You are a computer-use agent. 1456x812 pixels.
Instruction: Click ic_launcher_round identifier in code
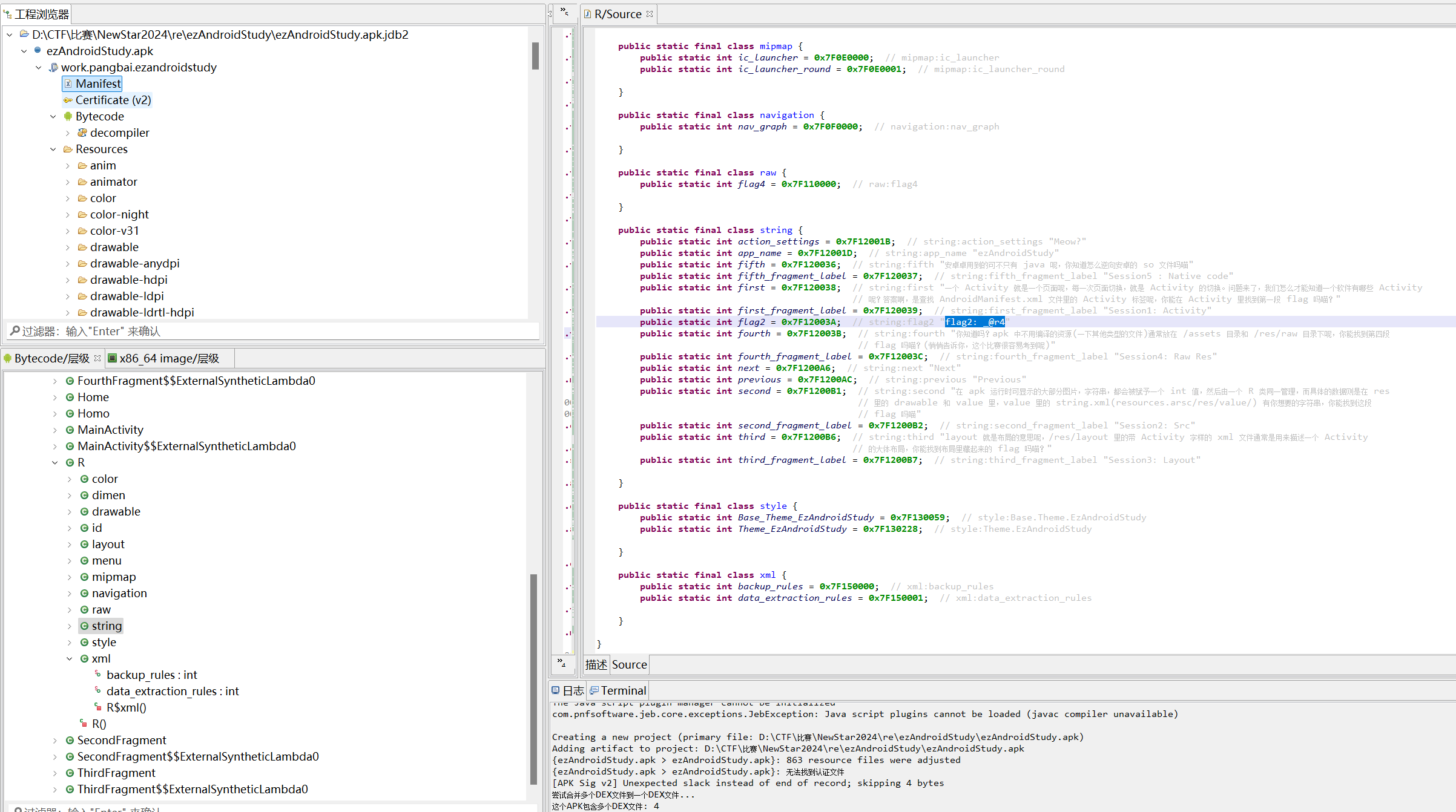784,69
